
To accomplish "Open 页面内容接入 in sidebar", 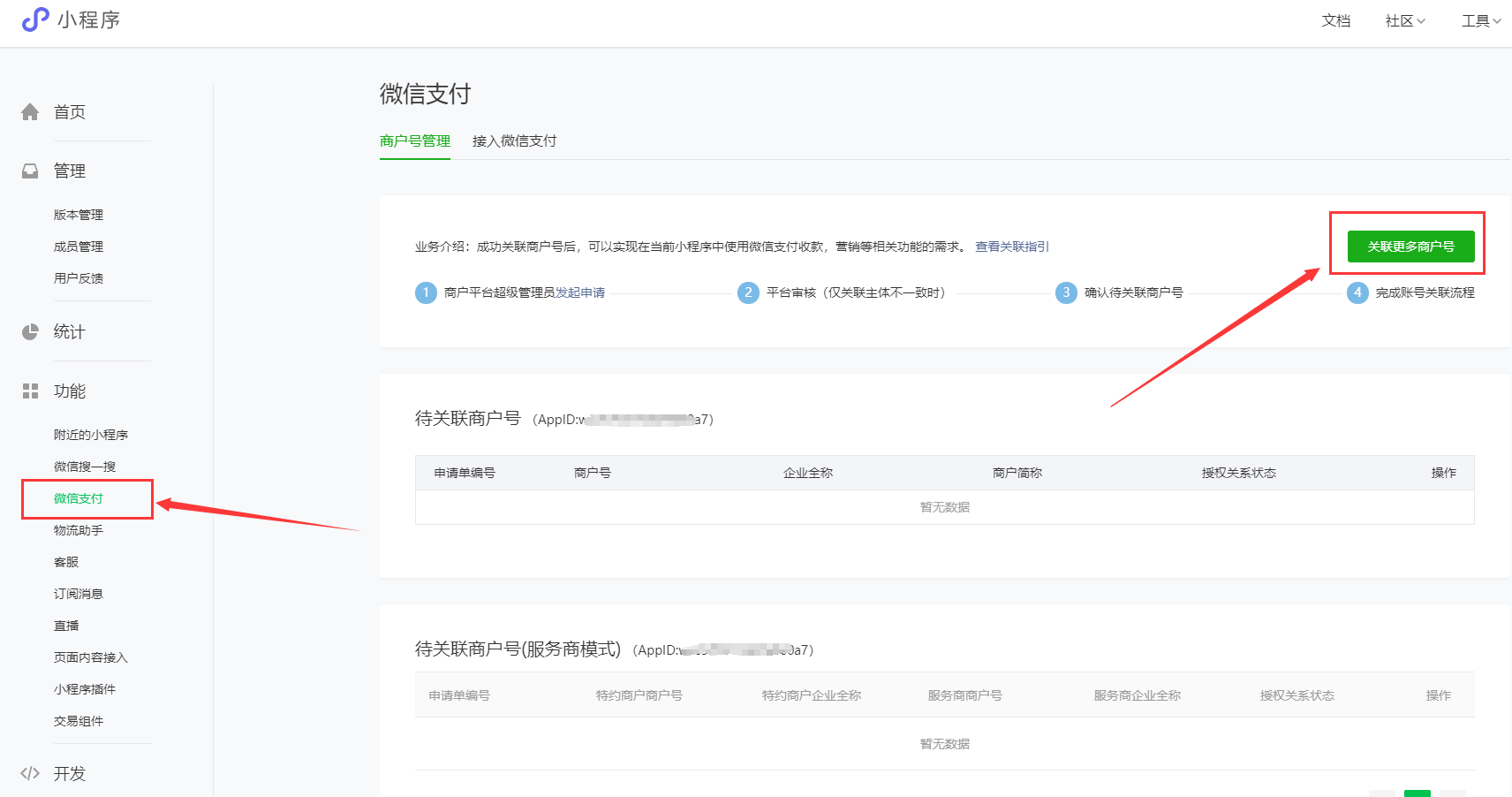I will (91, 657).
